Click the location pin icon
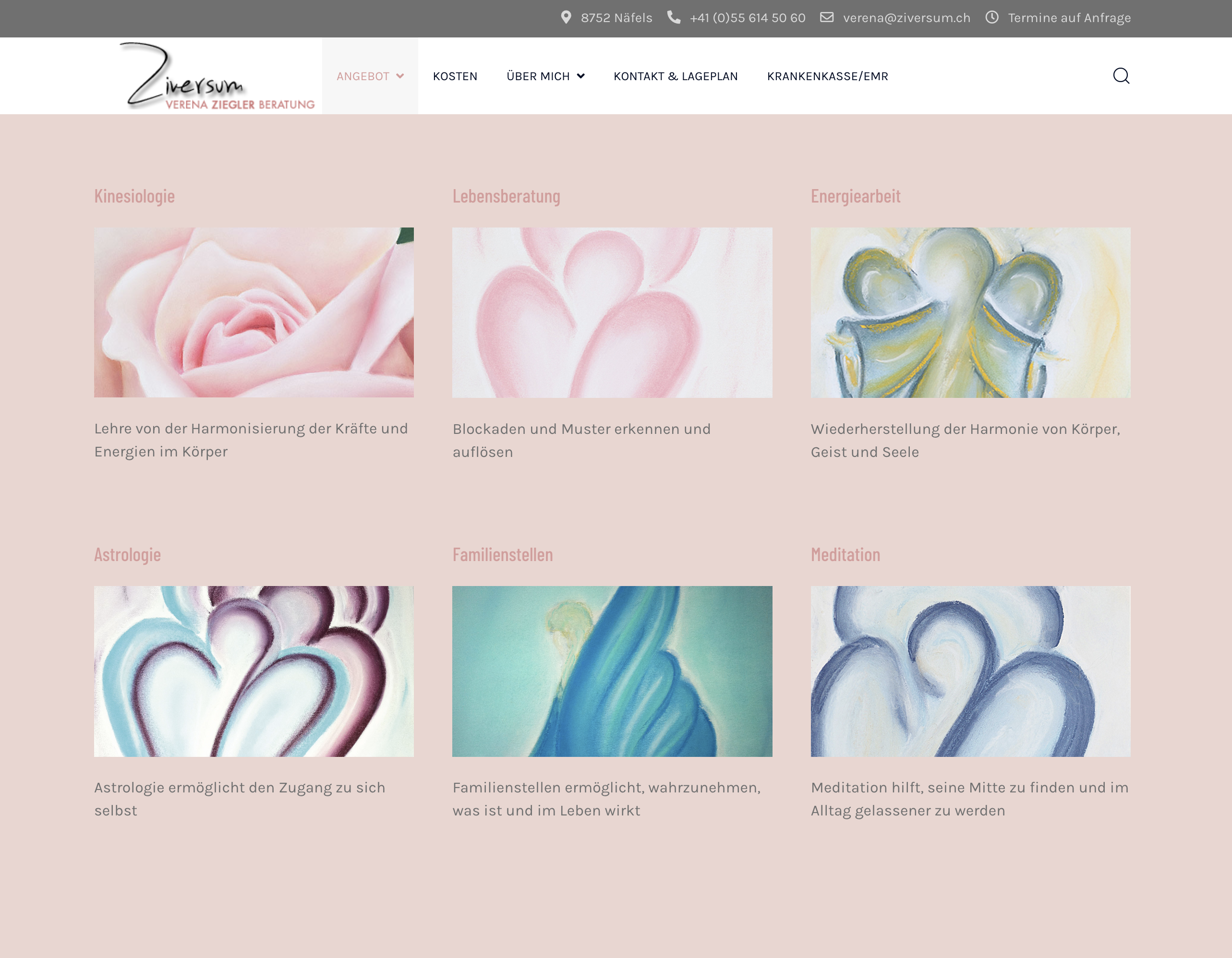The image size is (1232, 958). 566,17
